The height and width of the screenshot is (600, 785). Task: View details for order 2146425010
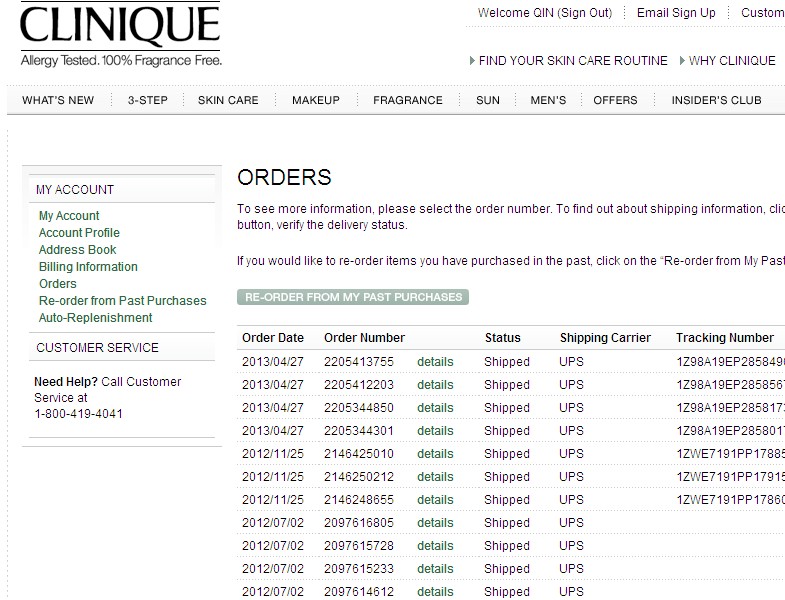pos(435,454)
